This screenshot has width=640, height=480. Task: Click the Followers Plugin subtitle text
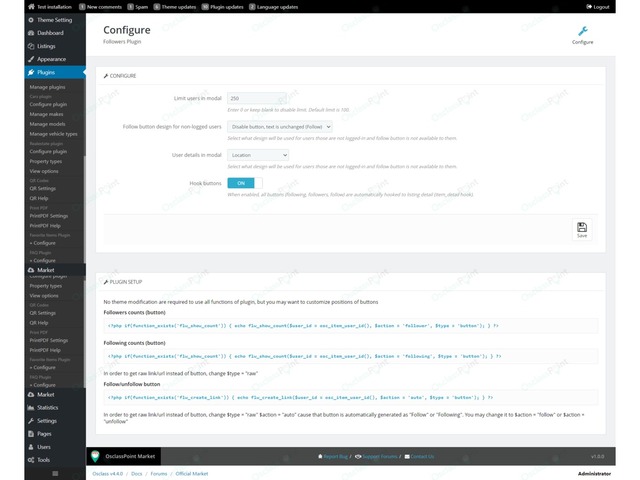122,42
